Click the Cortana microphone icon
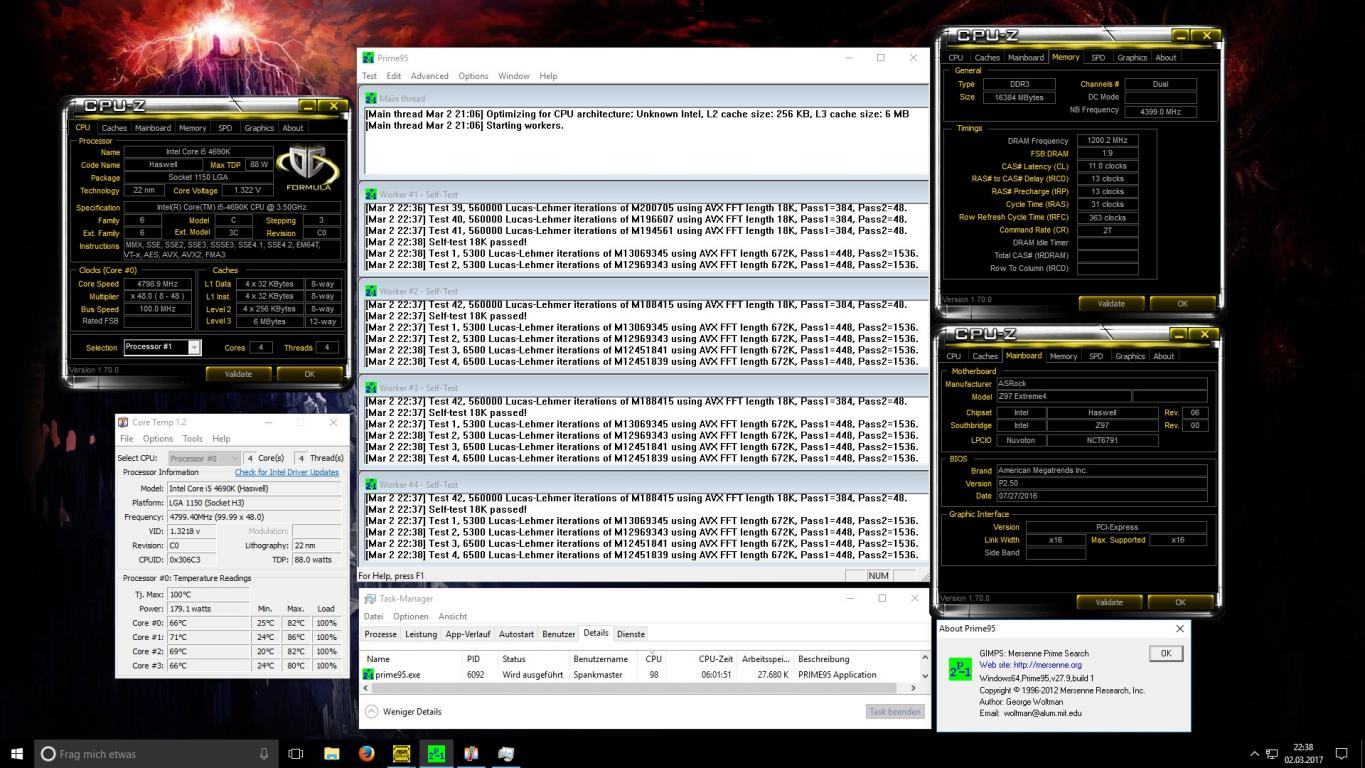 coord(264,754)
